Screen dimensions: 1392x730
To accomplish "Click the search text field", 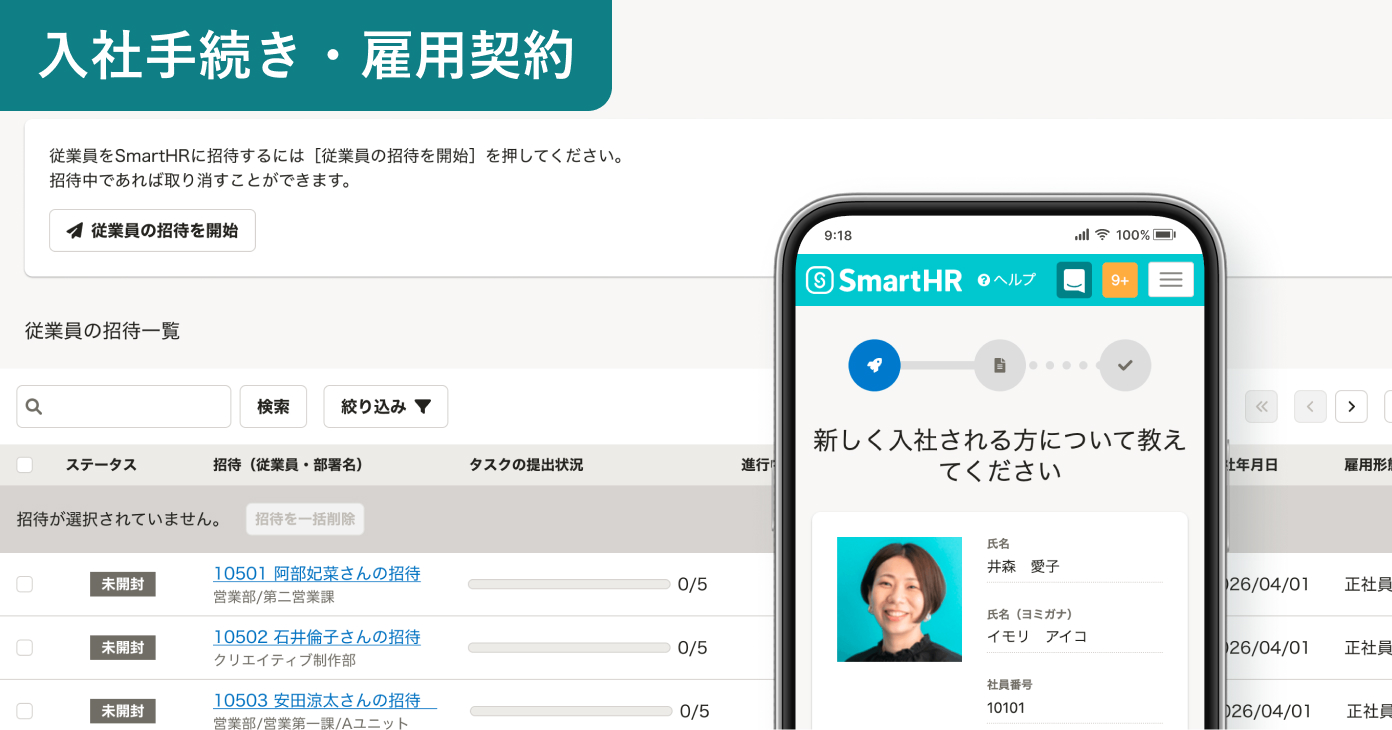I will (x=124, y=407).
